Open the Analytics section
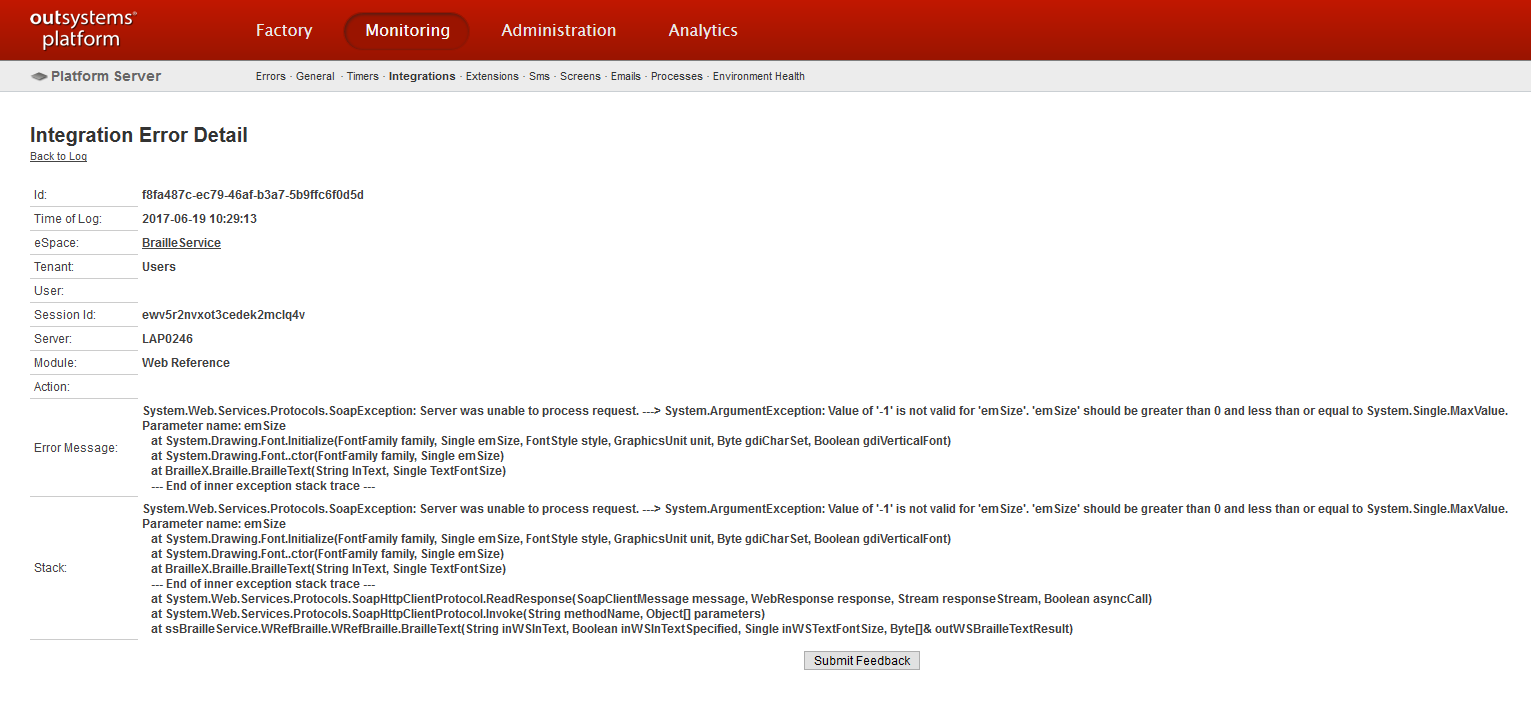The height and width of the screenshot is (707, 1531). [x=703, y=30]
